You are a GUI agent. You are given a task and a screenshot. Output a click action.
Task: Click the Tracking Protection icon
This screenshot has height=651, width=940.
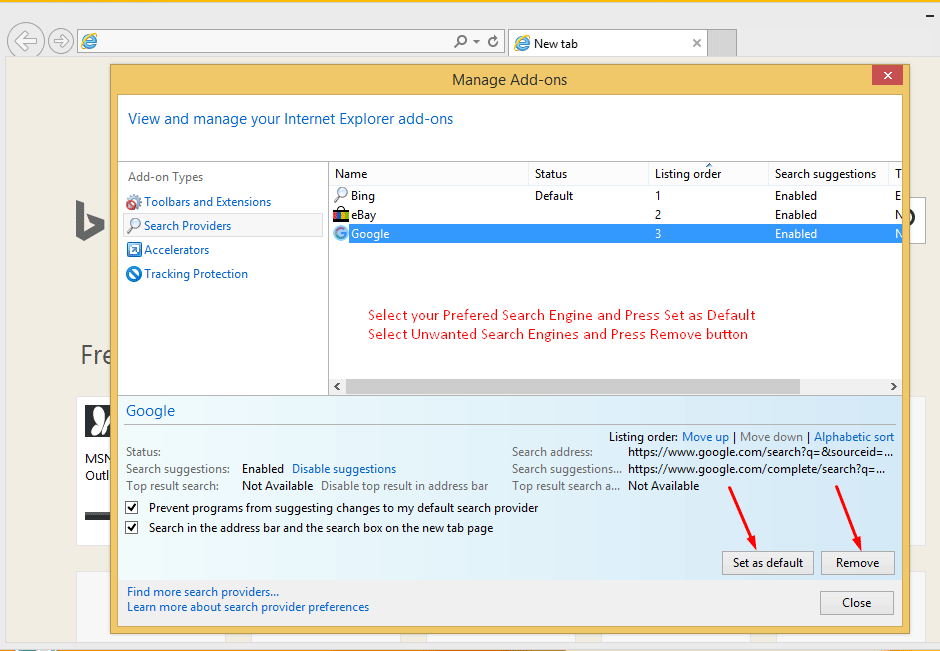(x=134, y=274)
